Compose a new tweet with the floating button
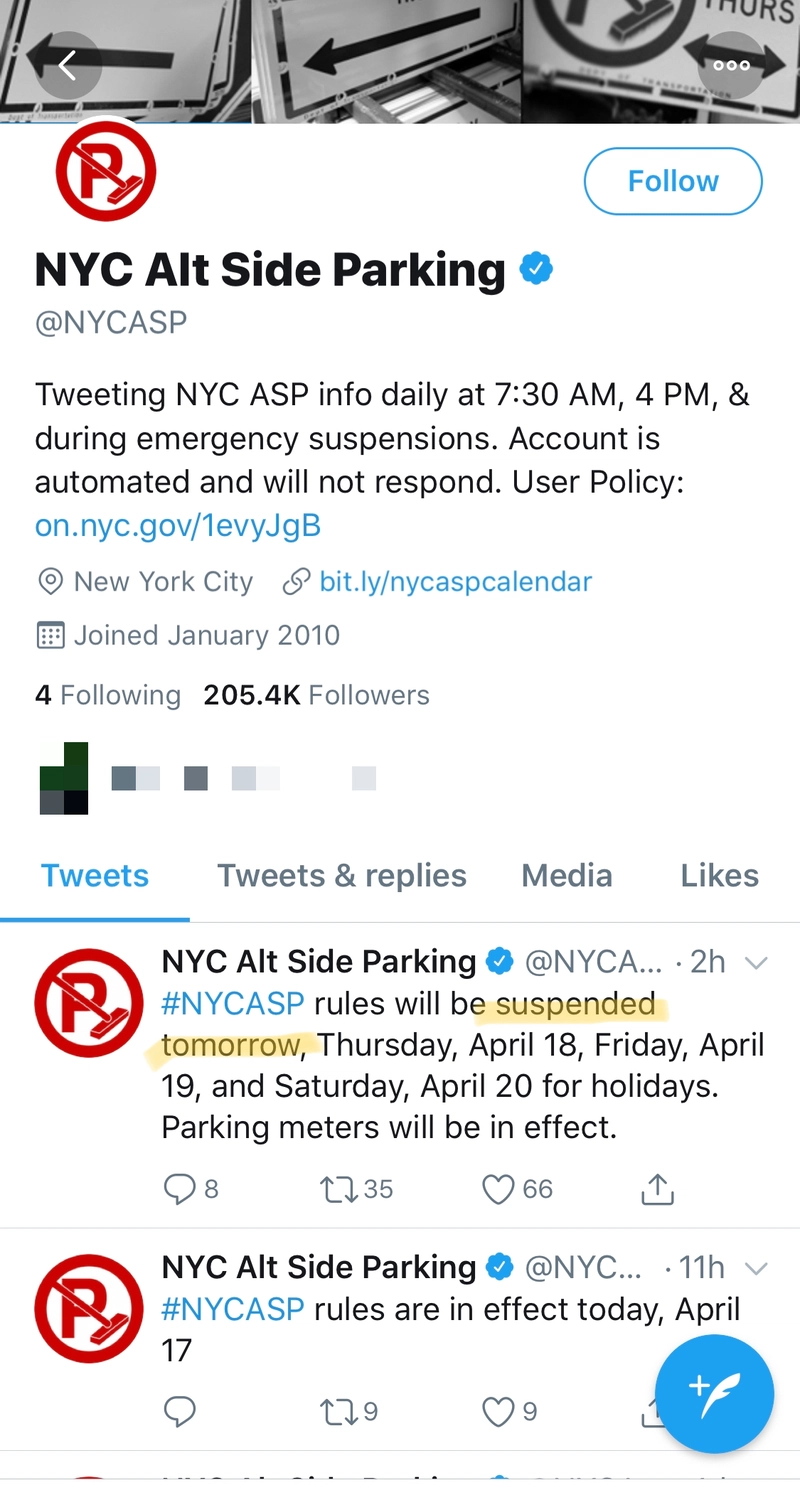The image size is (800, 1485). 714,1394
